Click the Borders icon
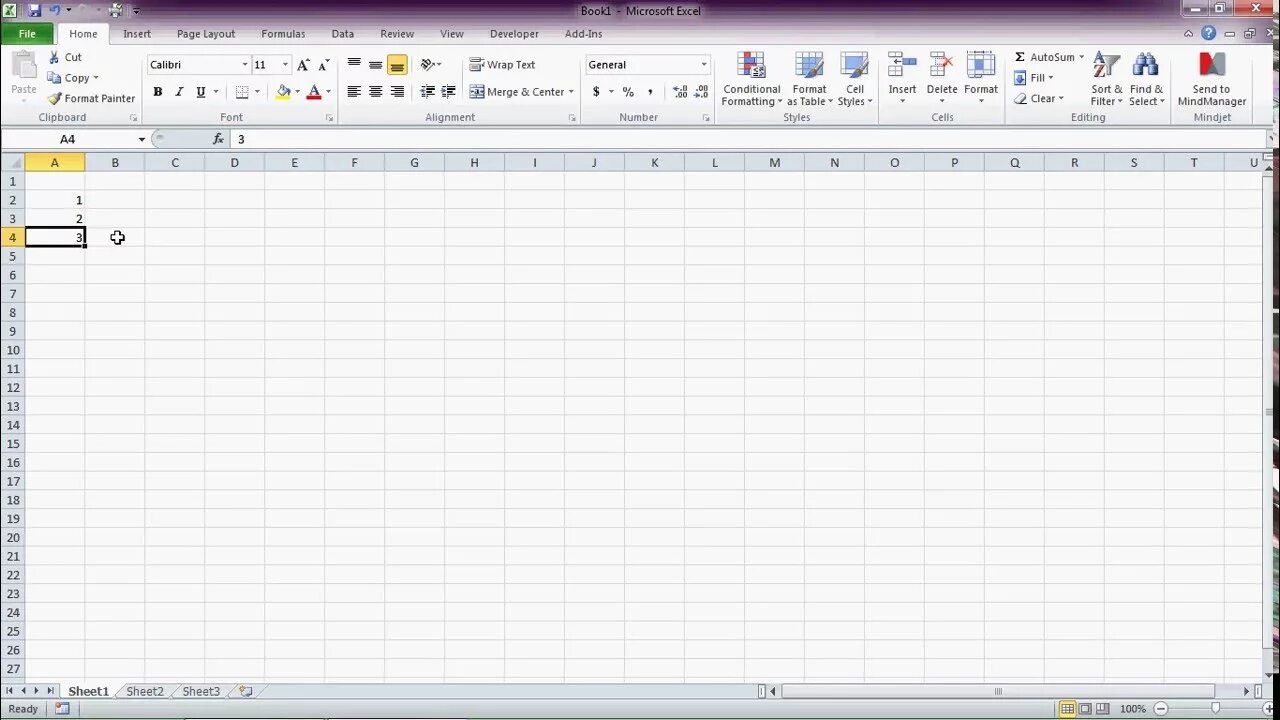 [x=242, y=92]
